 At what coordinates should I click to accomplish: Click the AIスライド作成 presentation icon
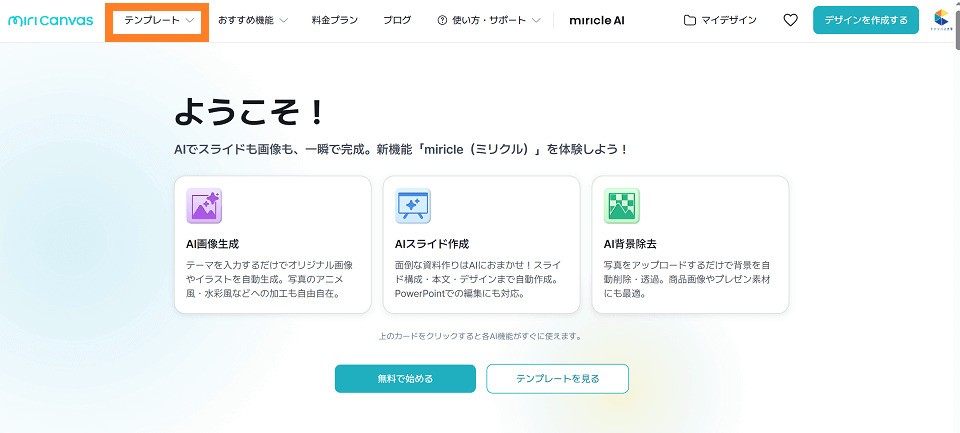413,206
